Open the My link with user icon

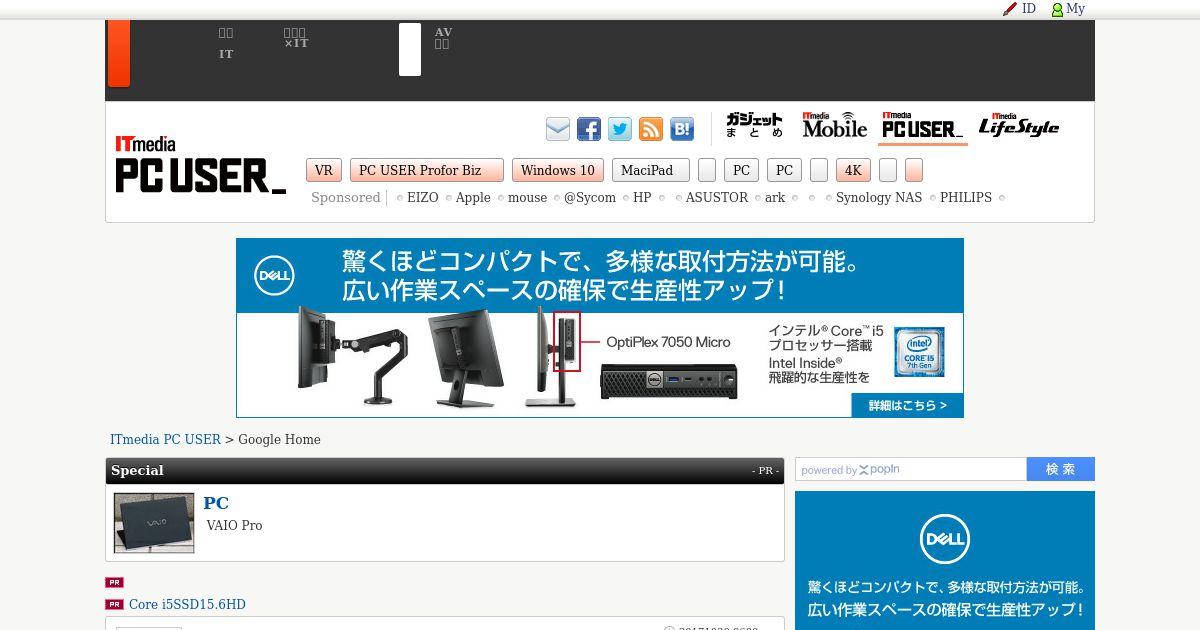pos(1067,9)
